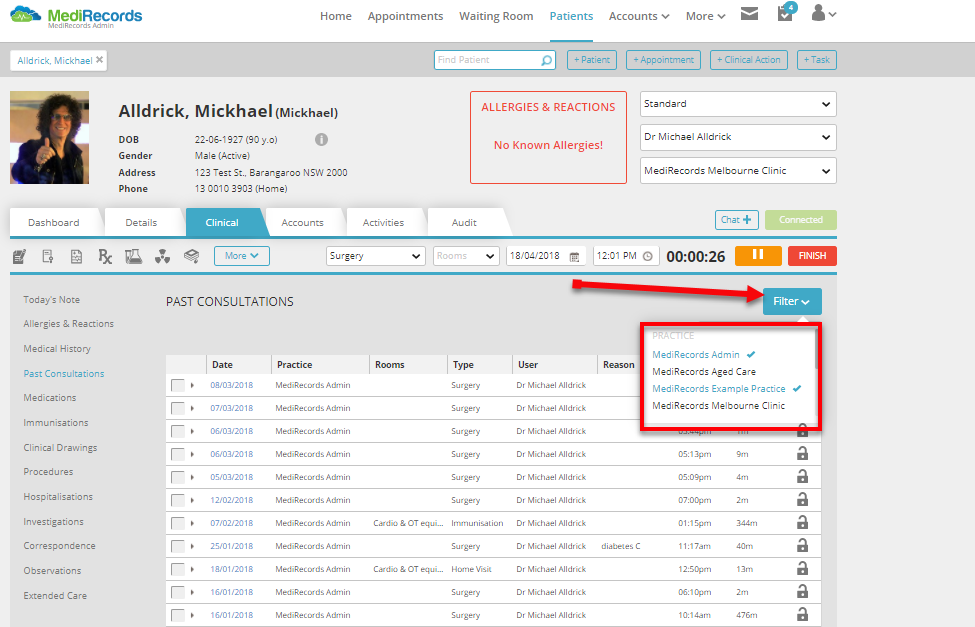975x627 pixels.
Task: Click the red FINISH button
Action: click(813, 256)
